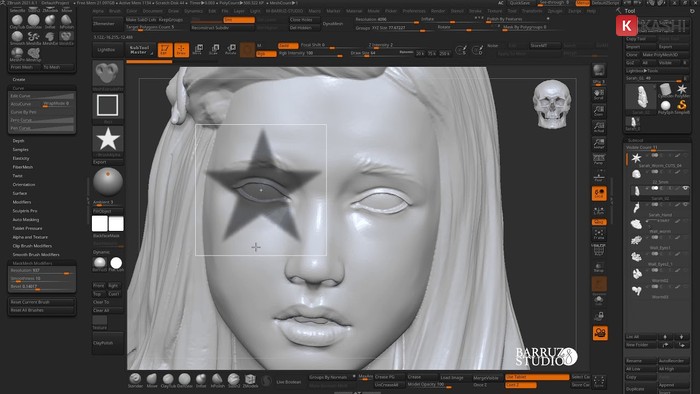
Task: Expand the Samples section in brush palette
Action: (21, 150)
